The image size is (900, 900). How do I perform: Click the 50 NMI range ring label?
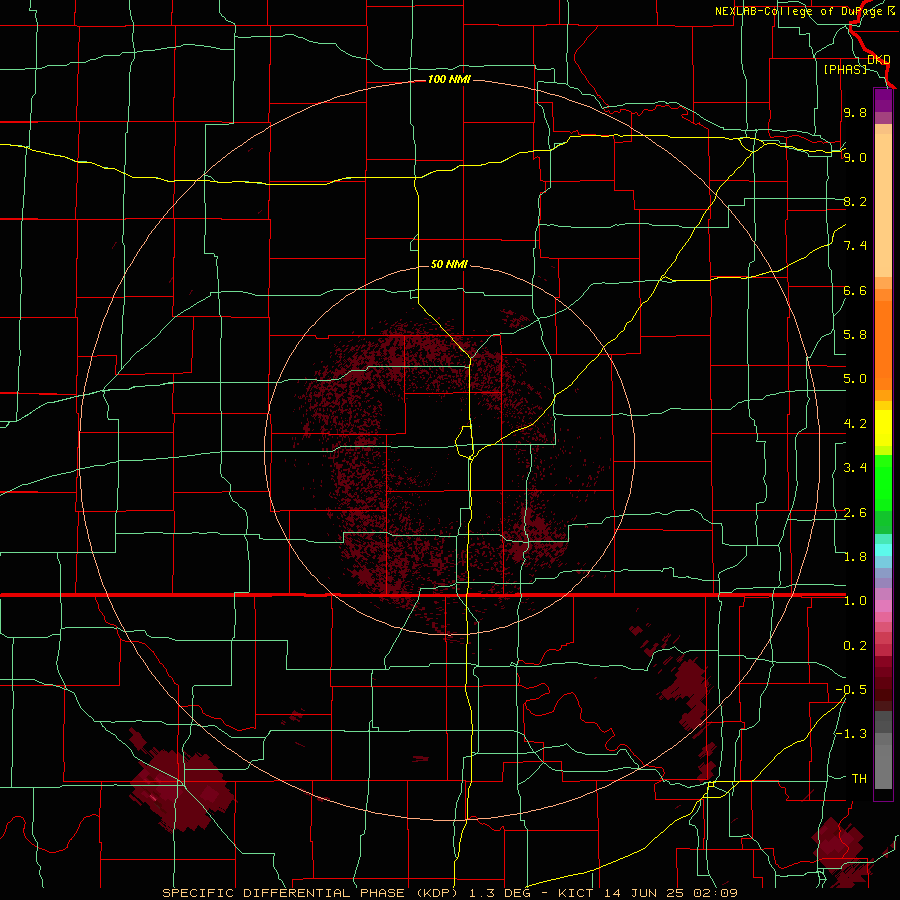pyautogui.click(x=449, y=264)
